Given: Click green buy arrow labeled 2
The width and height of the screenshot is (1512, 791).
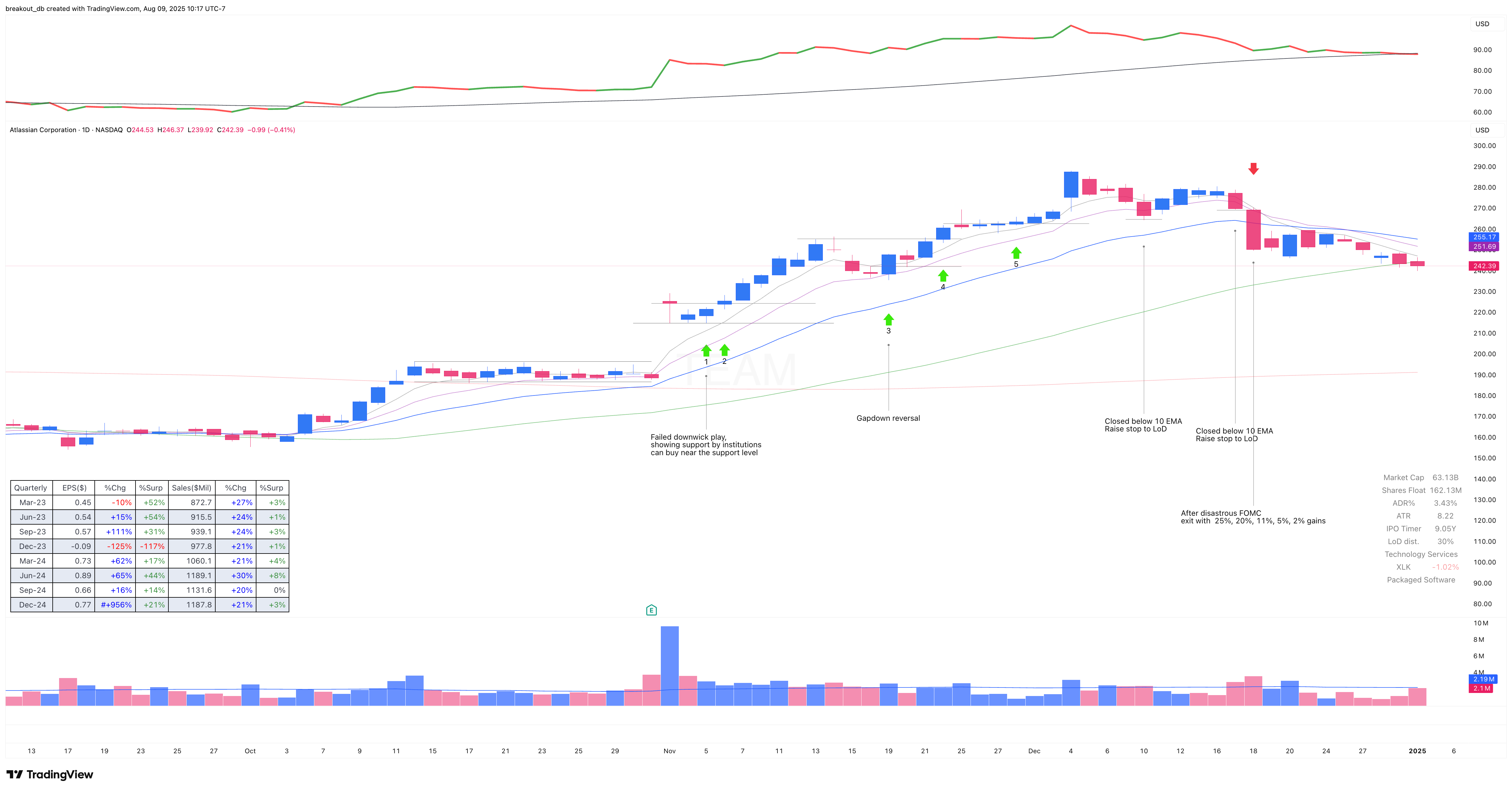Looking at the screenshot, I should (x=724, y=350).
